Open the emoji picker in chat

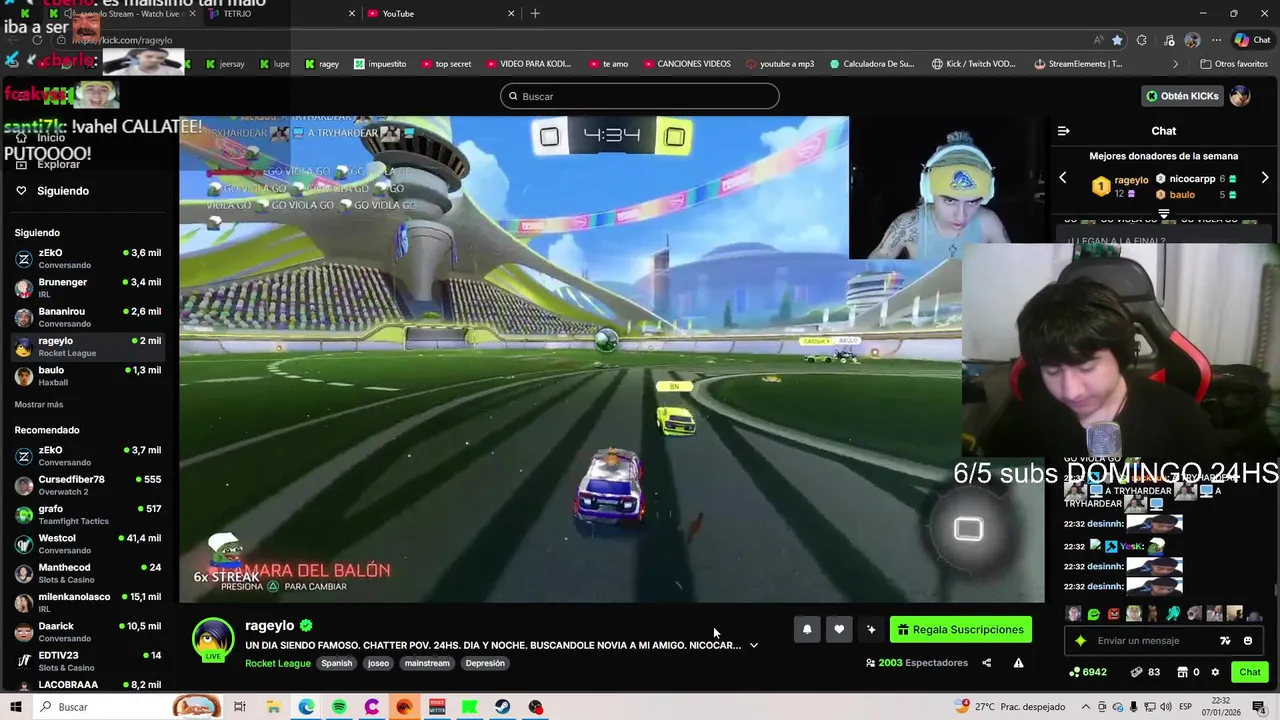coord(1248,641)
